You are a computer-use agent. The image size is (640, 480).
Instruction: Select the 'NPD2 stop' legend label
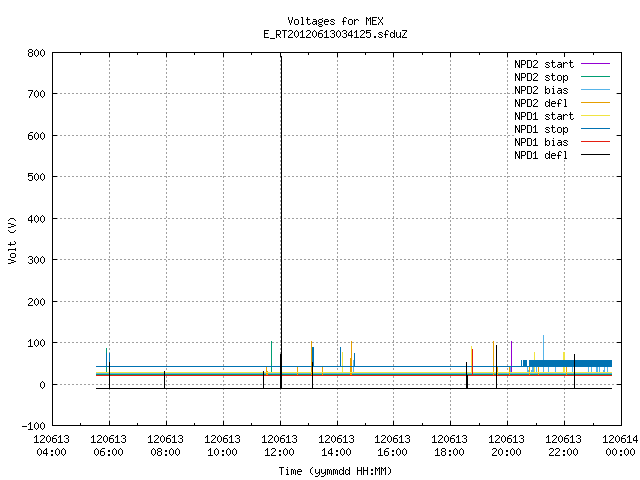541,77
